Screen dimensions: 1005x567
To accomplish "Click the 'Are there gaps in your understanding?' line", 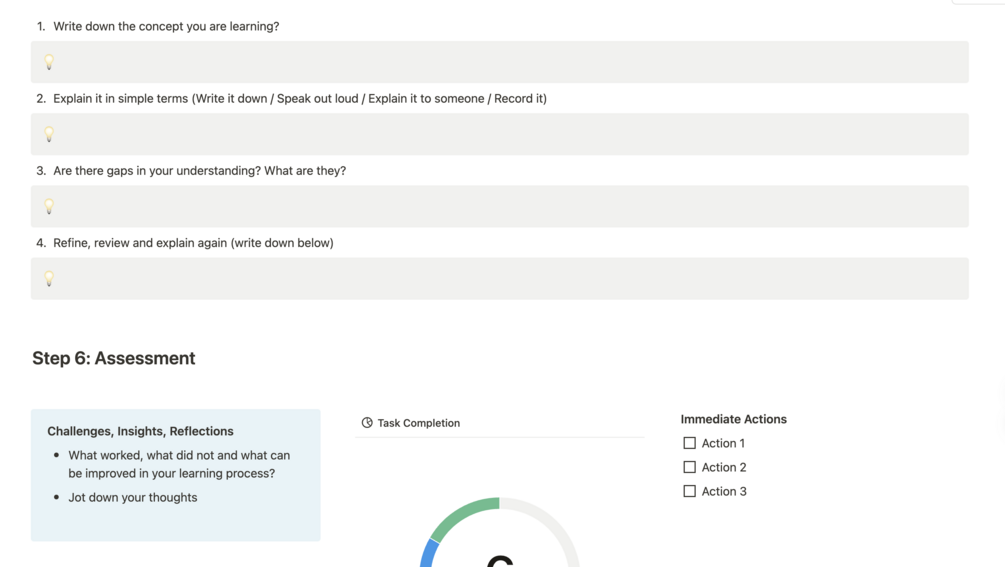I will tap(200, 171).
